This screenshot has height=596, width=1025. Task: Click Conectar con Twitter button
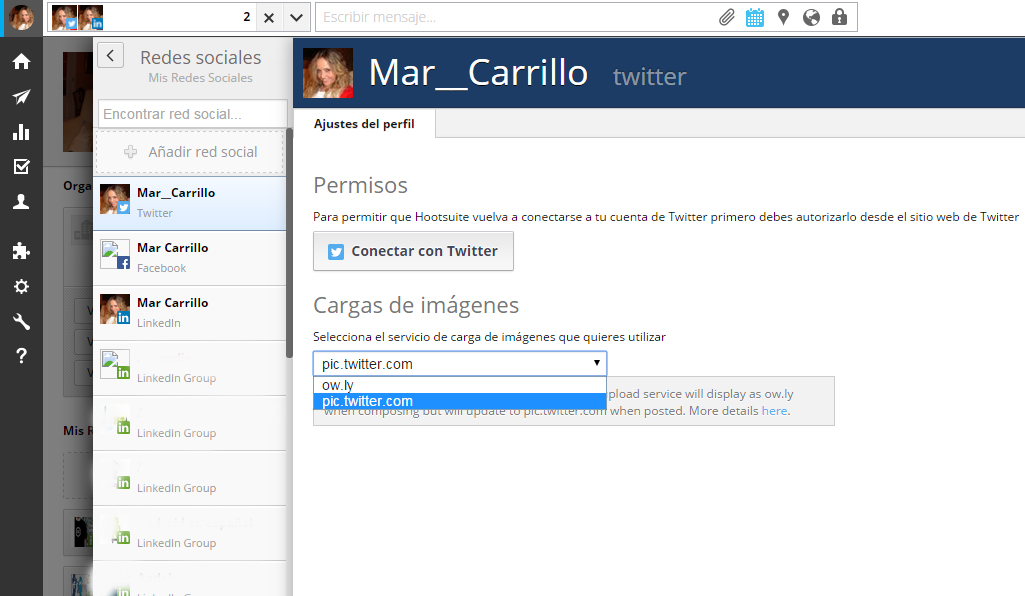[413, 251]
